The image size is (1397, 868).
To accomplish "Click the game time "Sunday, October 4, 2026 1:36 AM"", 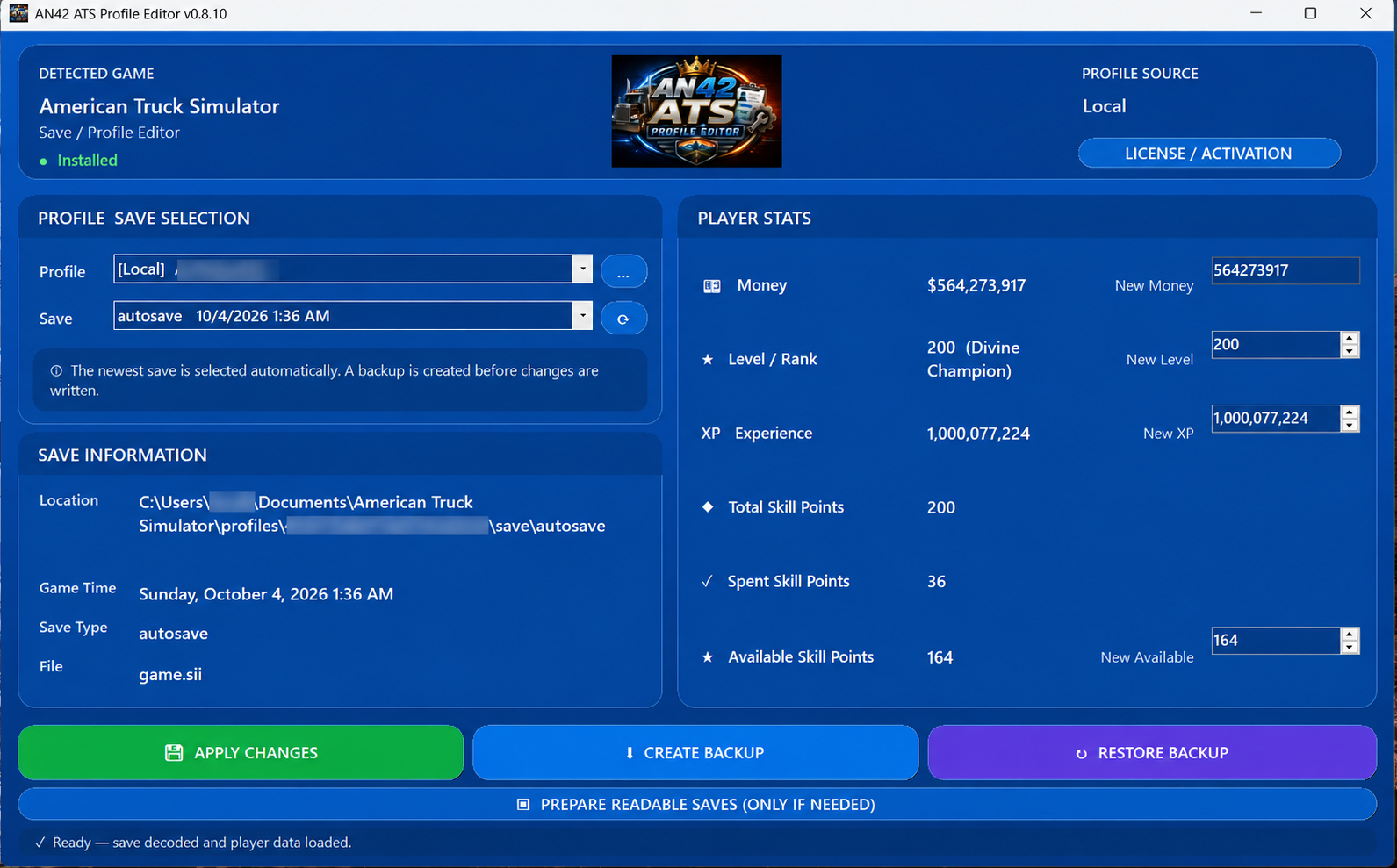I will click(x=266, y=594).
